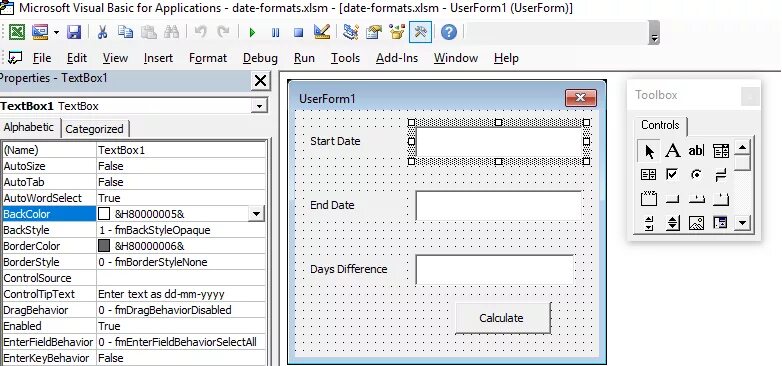Pick the Image control in Toolbox
The image size is (782, 366).
(x=696, y=223)
